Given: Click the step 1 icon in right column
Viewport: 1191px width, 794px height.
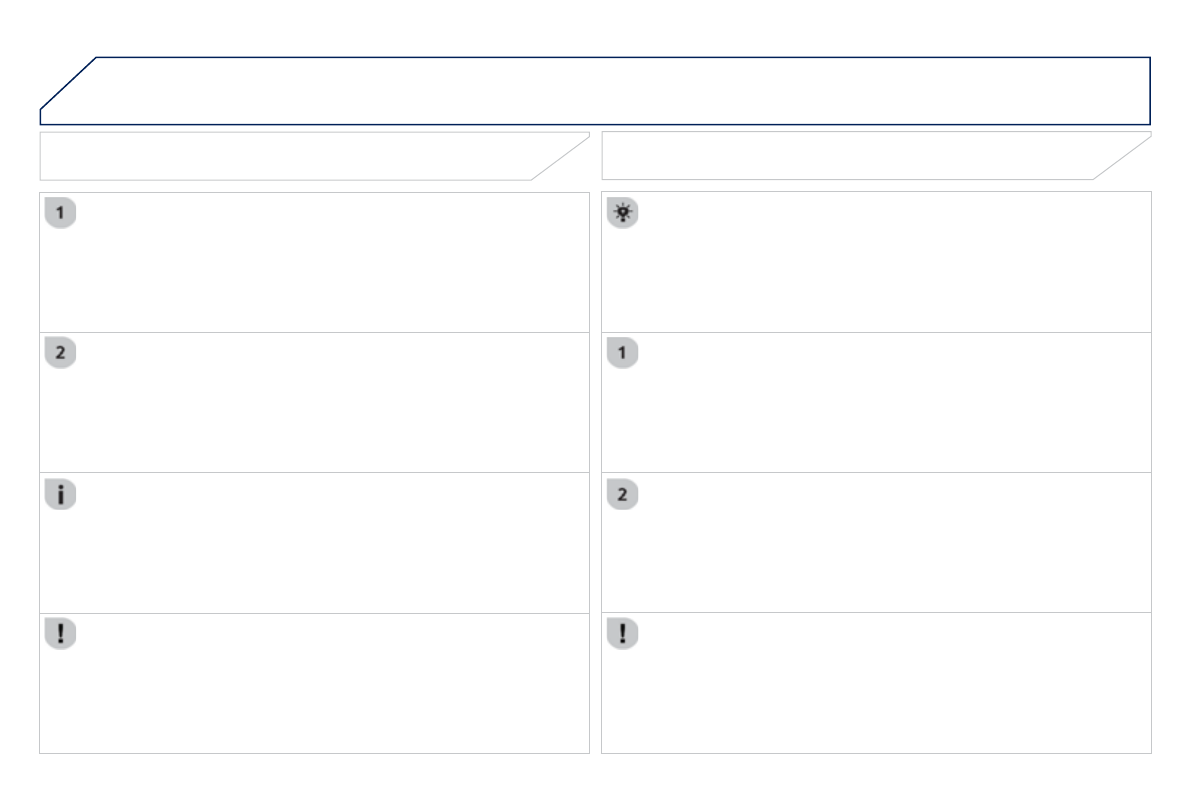Looking at the screenshot, I should click(623, 354).
